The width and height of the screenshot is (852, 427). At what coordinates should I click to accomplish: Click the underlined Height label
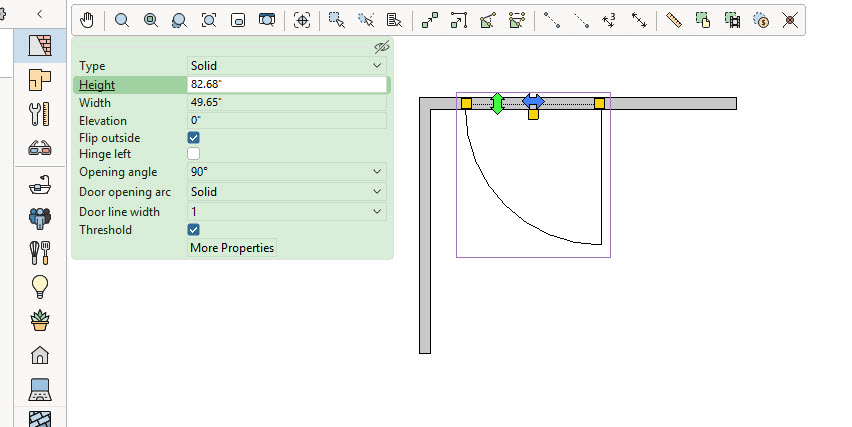97,85
